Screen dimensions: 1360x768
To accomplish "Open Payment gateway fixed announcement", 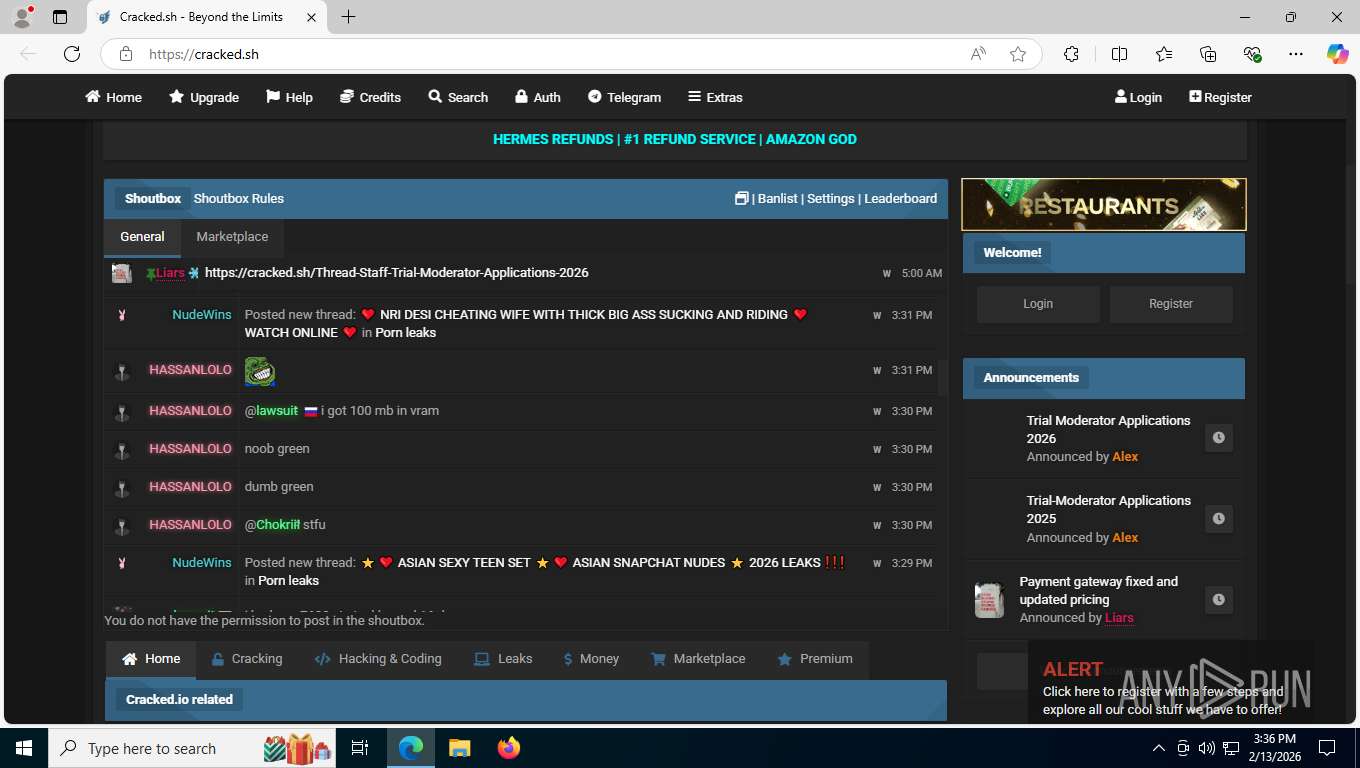I will (1099, 590).
